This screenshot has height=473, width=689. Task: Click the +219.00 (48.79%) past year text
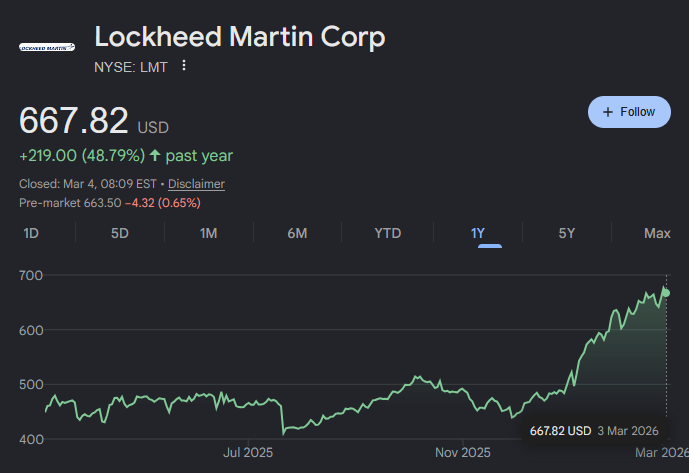click(126, 156)
